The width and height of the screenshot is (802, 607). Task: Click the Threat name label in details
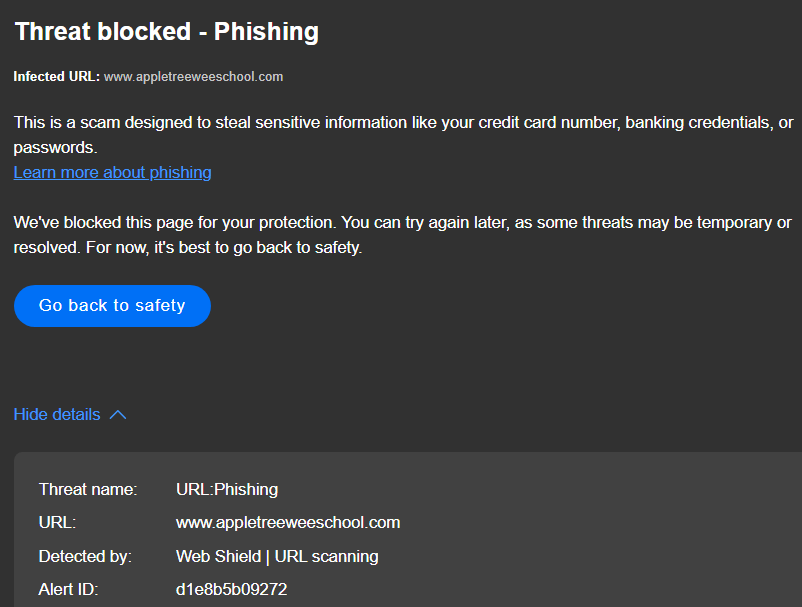point(88,490)
